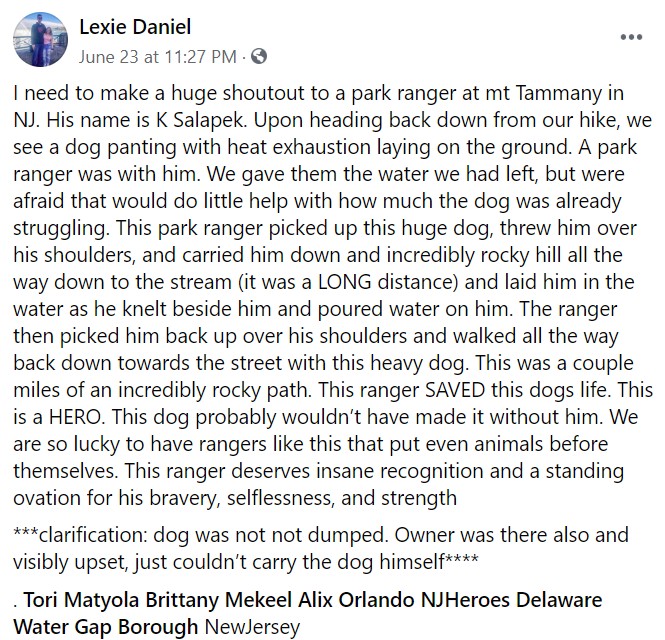Open tagged profile Brittany Mekeel
Screen dimensions: 665x640
click(x=219, y=600)
